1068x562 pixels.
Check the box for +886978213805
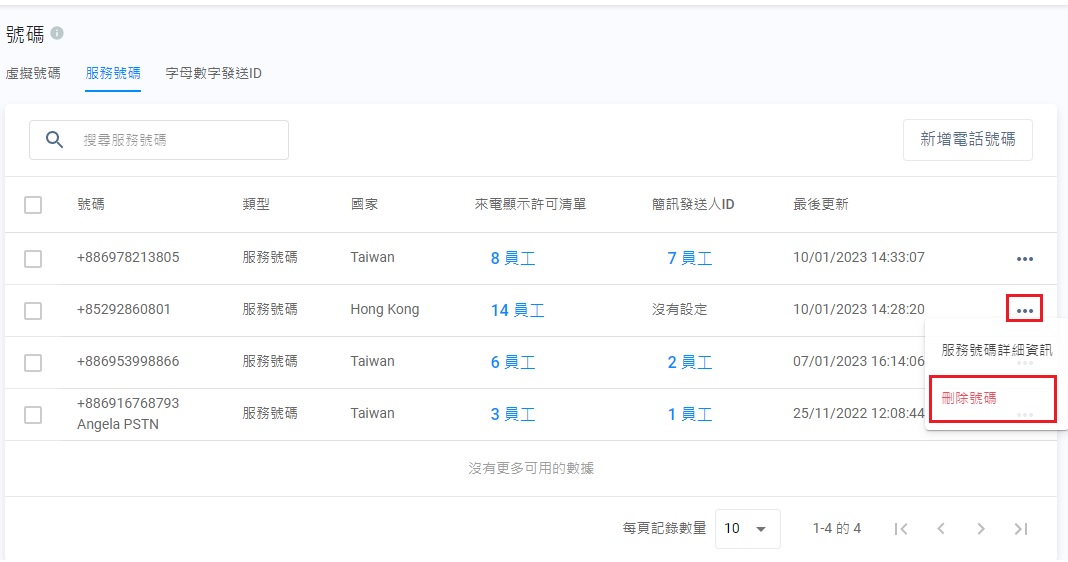tap(33, 258)
